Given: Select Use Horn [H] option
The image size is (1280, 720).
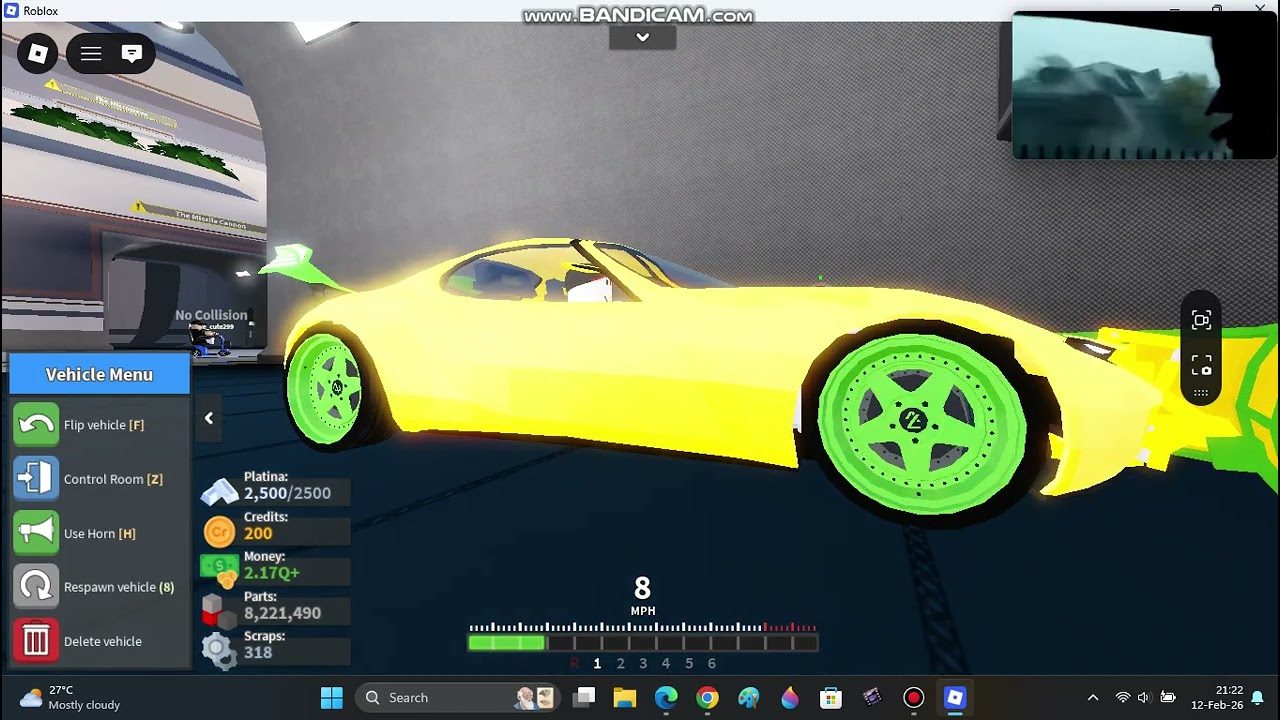Looking at the screenshot, I should coord(100,533).
